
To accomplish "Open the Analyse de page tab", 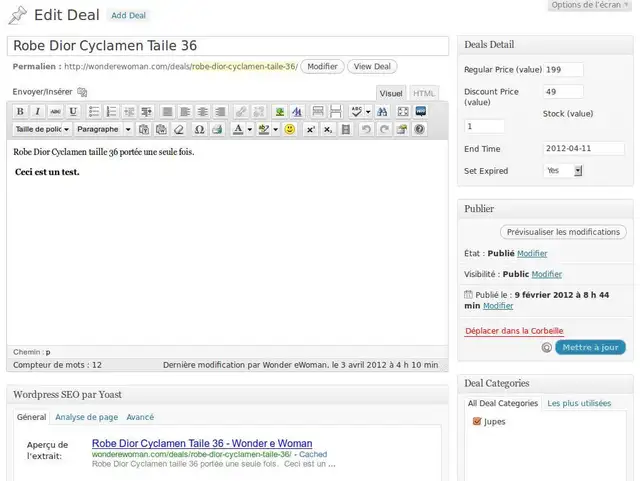I will tap(87, 417).
